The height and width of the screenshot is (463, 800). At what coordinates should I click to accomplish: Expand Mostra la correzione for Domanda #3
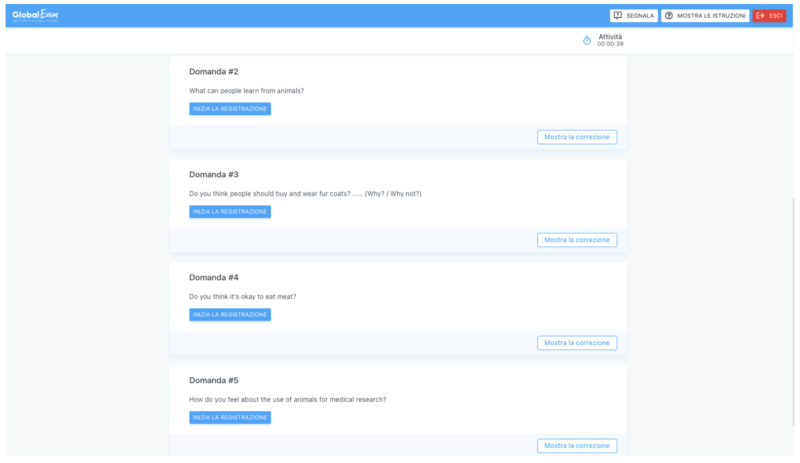pos(576,240)
